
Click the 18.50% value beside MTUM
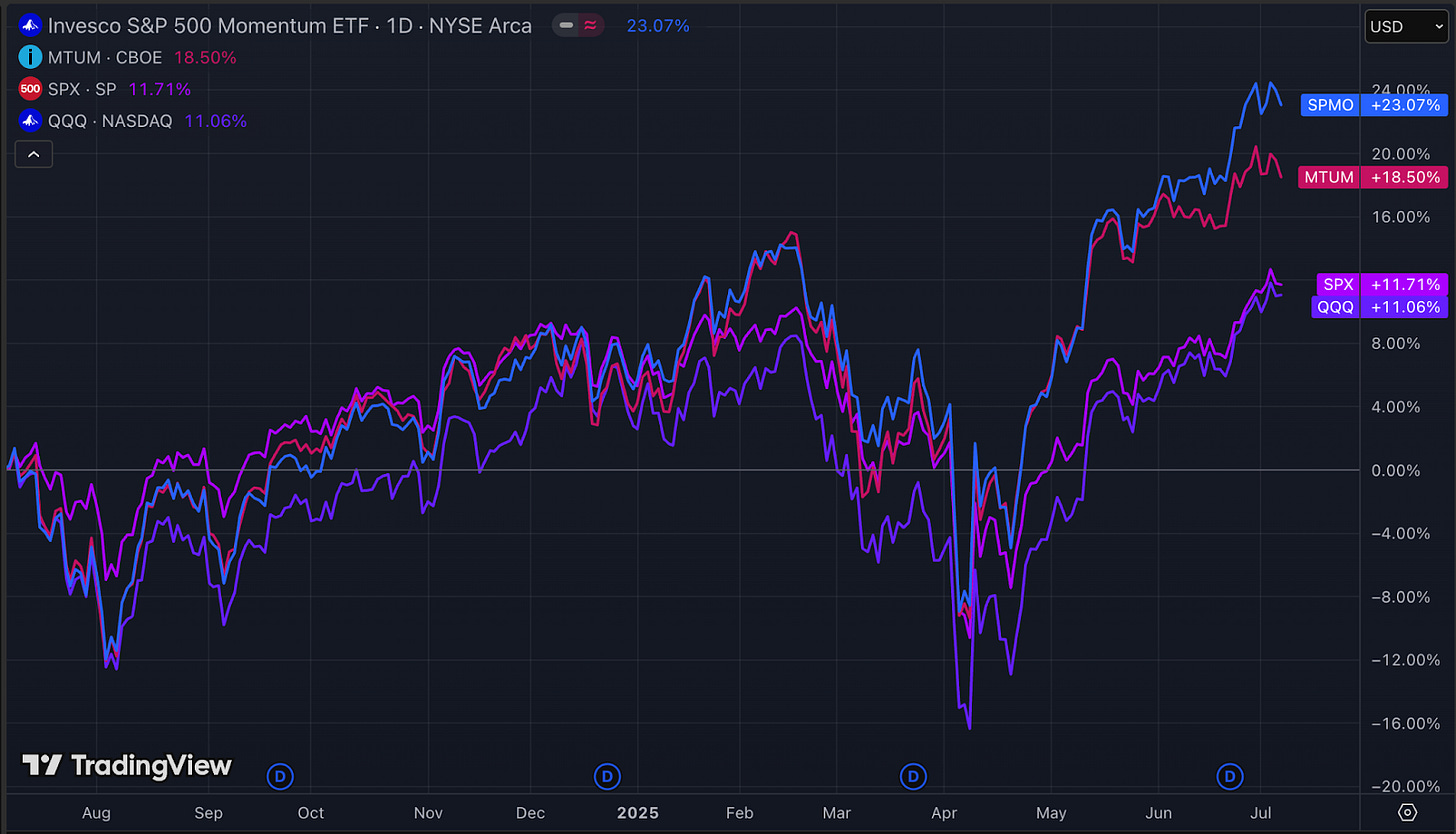coord(205,58)
